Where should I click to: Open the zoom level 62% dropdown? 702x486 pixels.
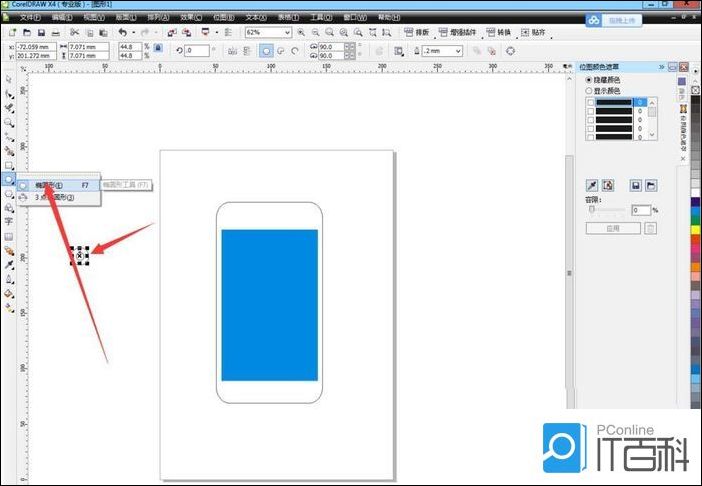click(288, 33)
